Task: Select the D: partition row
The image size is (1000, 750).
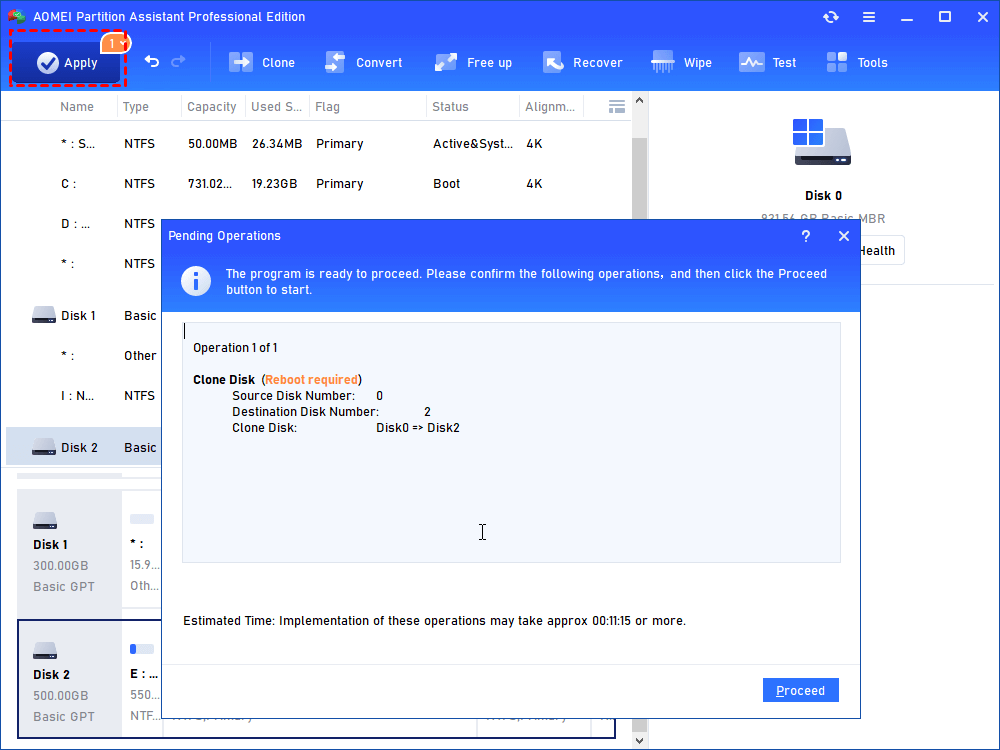Action: [x=84, y=224]
